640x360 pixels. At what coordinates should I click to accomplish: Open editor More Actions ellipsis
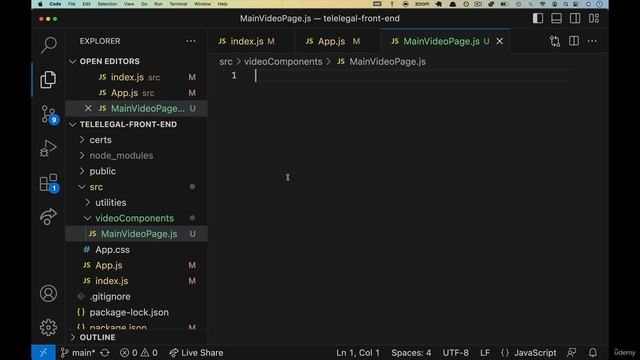[592, 41]
